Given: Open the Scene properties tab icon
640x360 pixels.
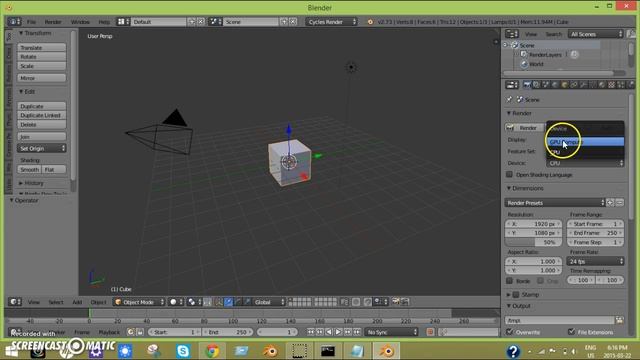Looking at the screenshot, I should pyautogui.click(x=545, y=84).
